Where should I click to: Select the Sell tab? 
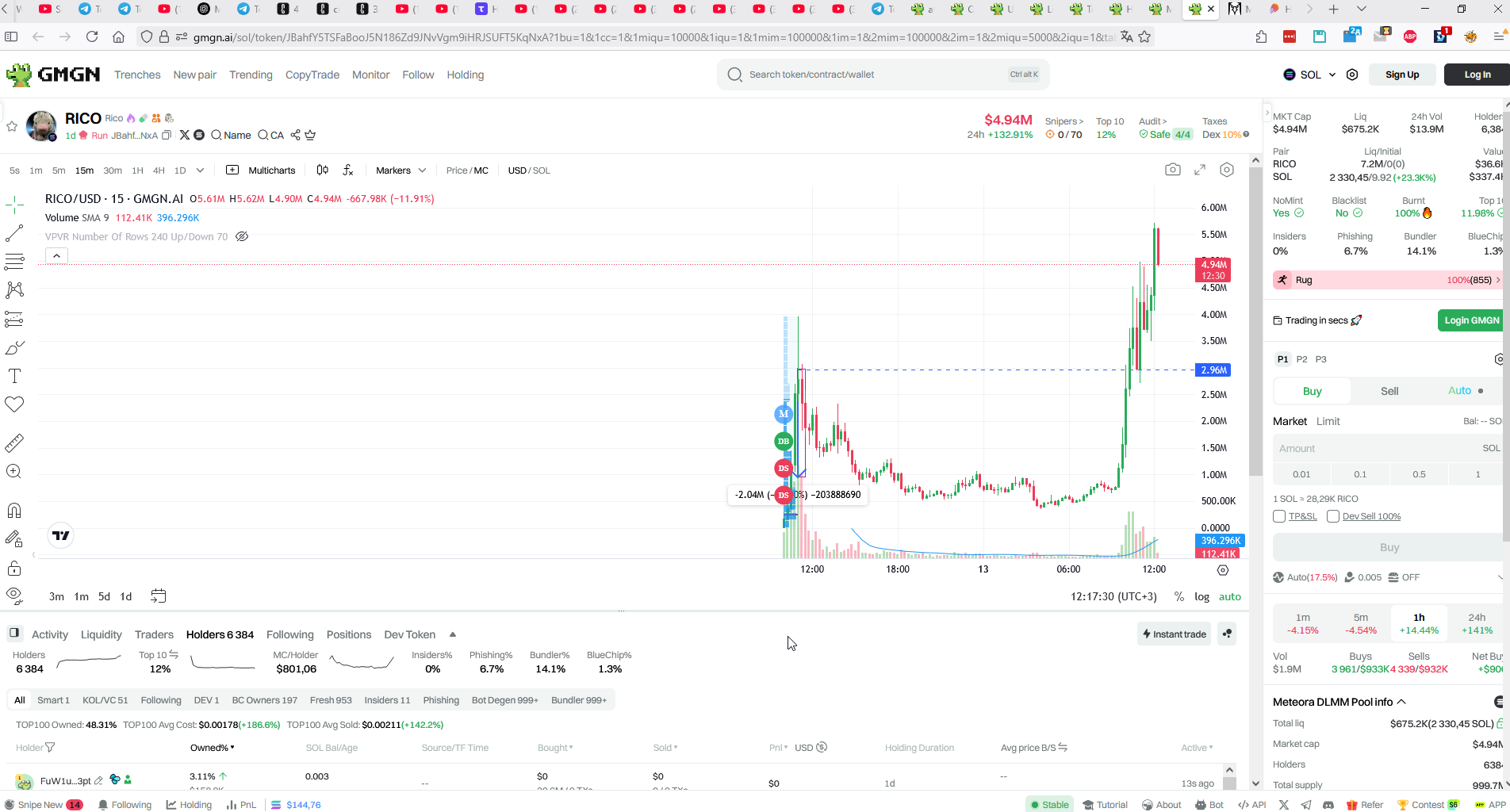[1389, 391]
